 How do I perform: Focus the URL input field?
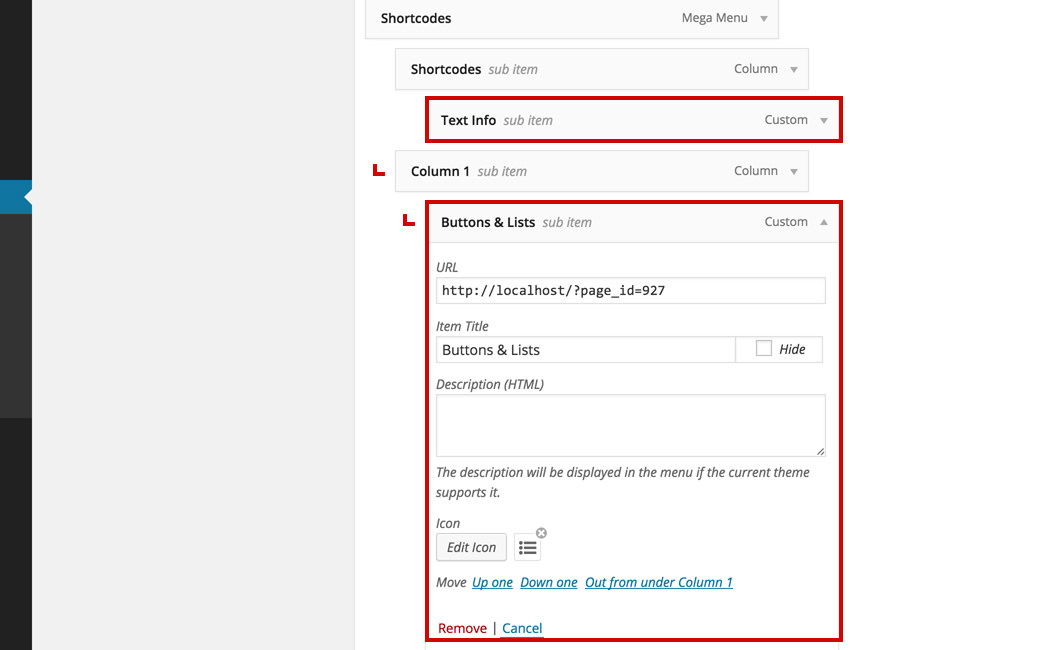click(630, 290)
